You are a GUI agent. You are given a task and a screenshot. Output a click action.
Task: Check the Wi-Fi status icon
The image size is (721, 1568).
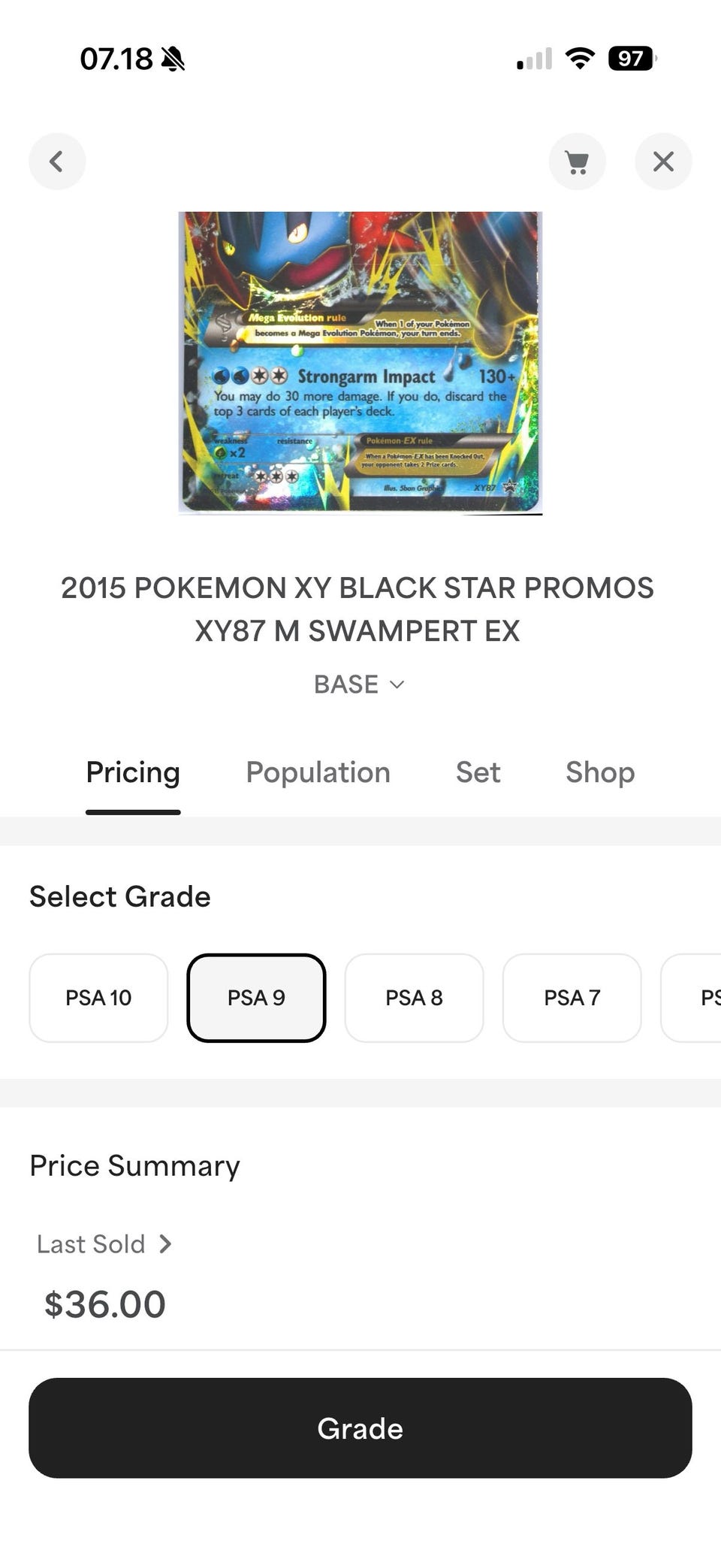pos(579,59)
